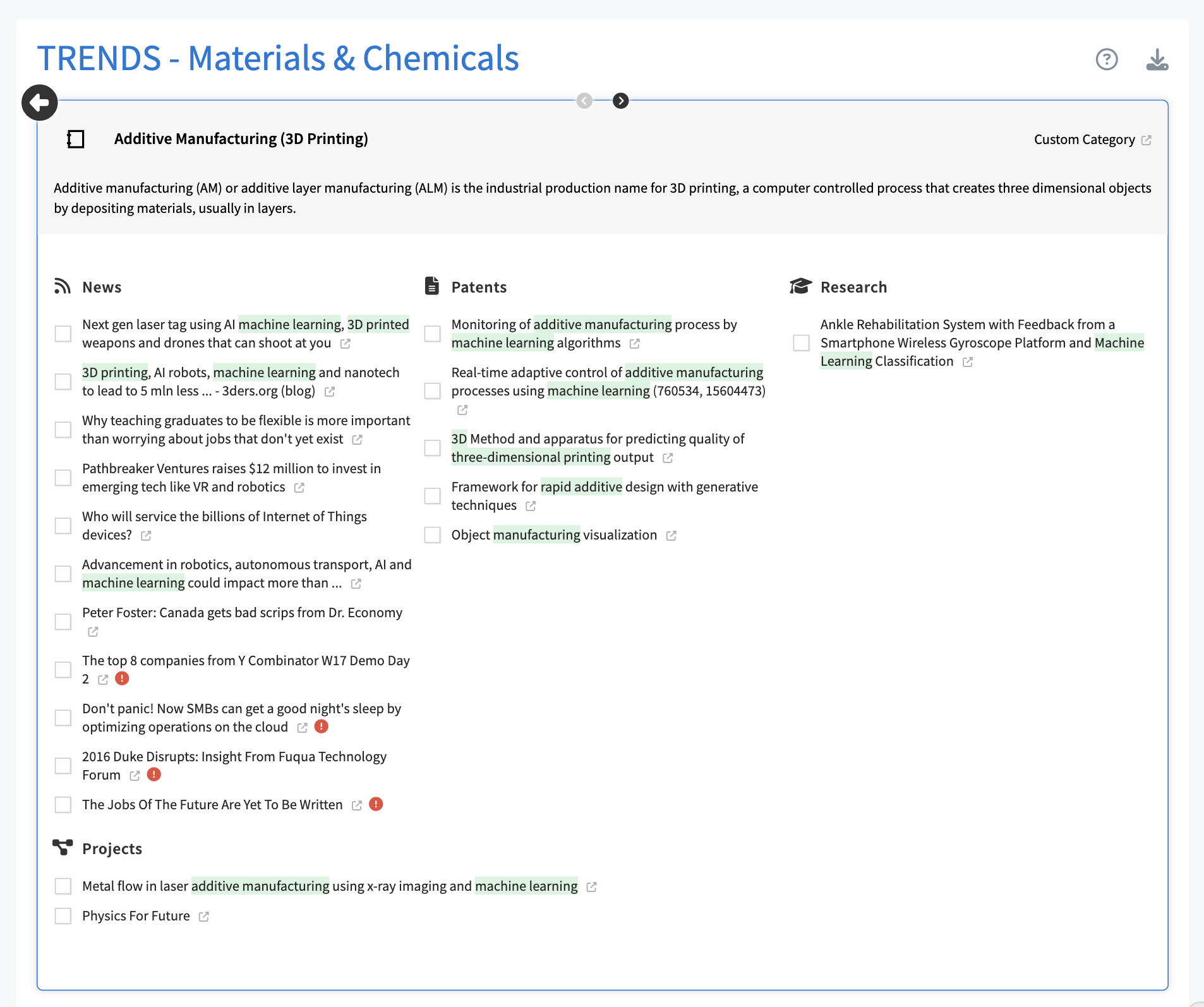Check the 3D printing, AI robots news item
Screen dimensions: 1204x1007
point(63,382)
